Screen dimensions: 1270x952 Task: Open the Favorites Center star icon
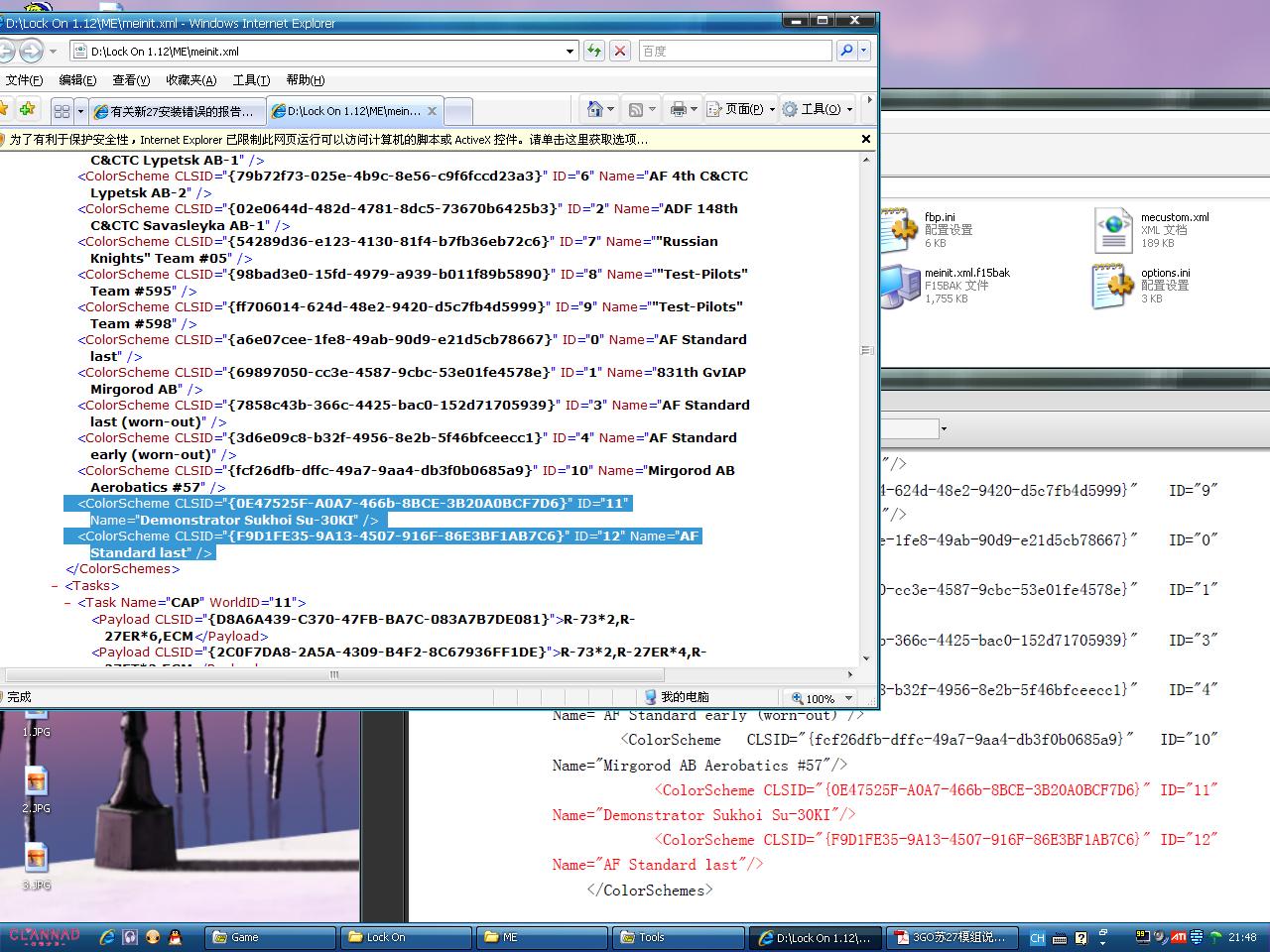[4, 109]
